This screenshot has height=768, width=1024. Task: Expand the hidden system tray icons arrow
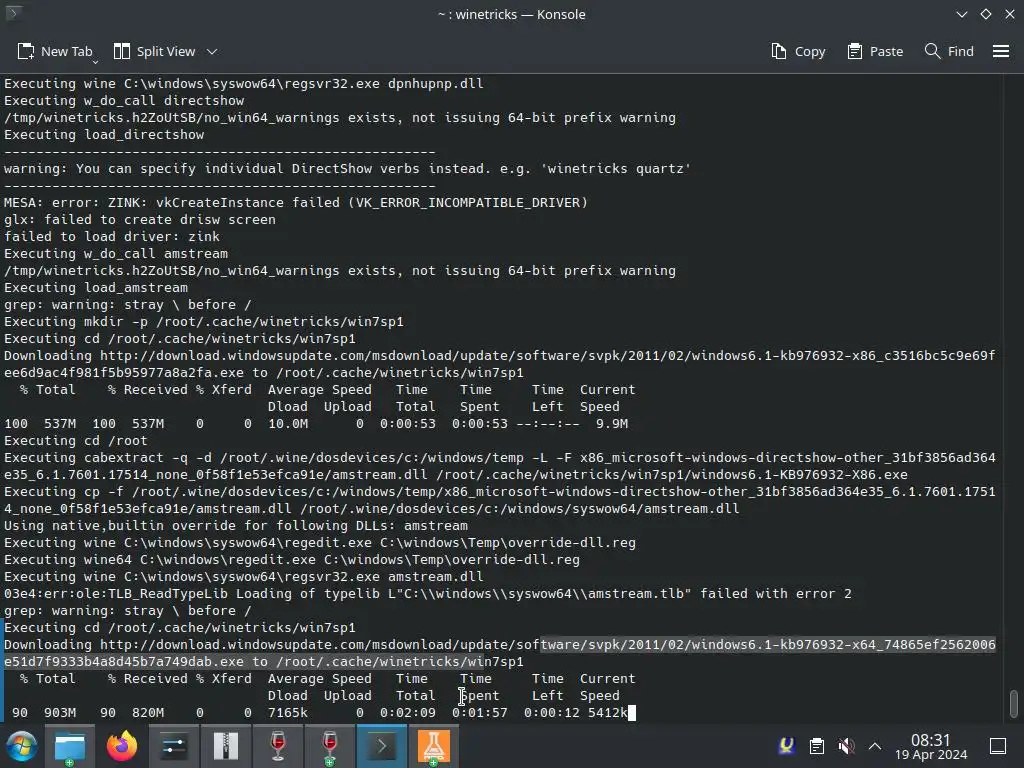point(875,746)
